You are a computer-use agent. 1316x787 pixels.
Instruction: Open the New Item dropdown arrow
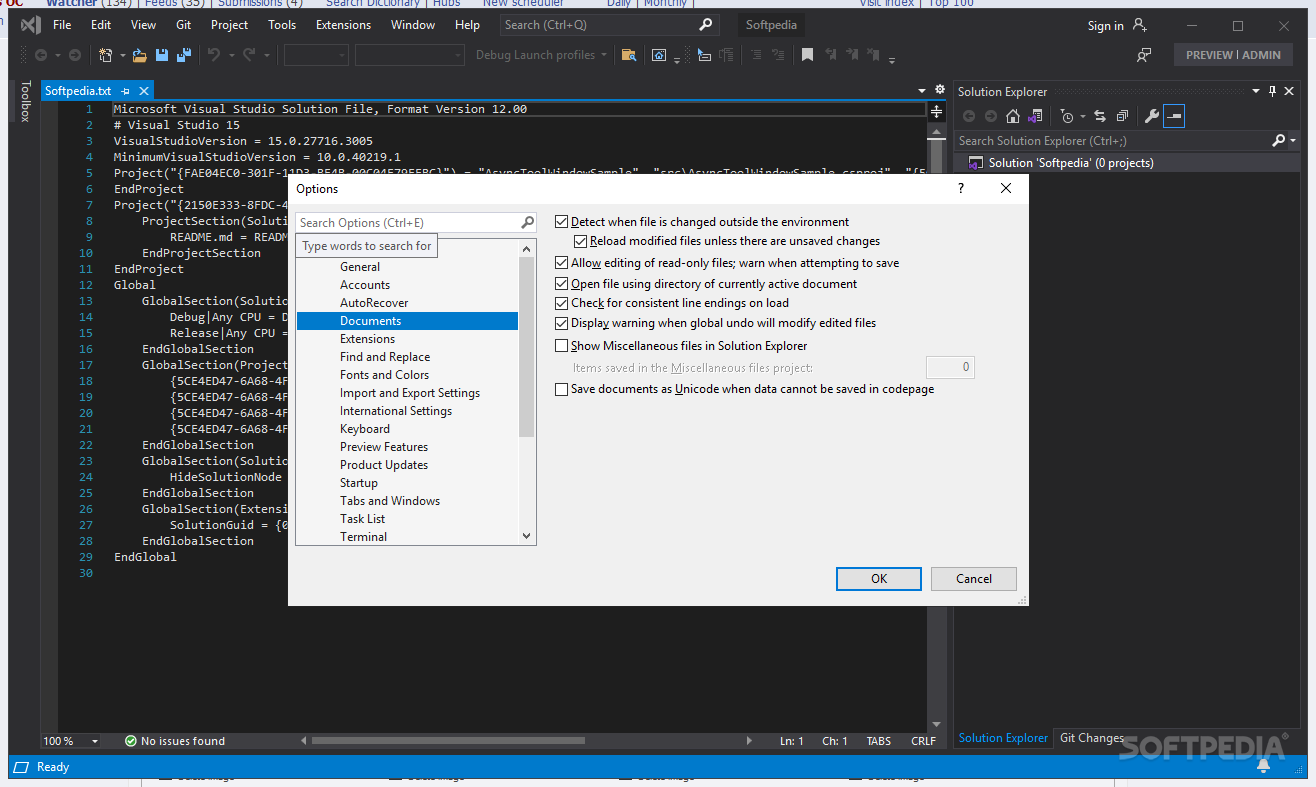122,55
